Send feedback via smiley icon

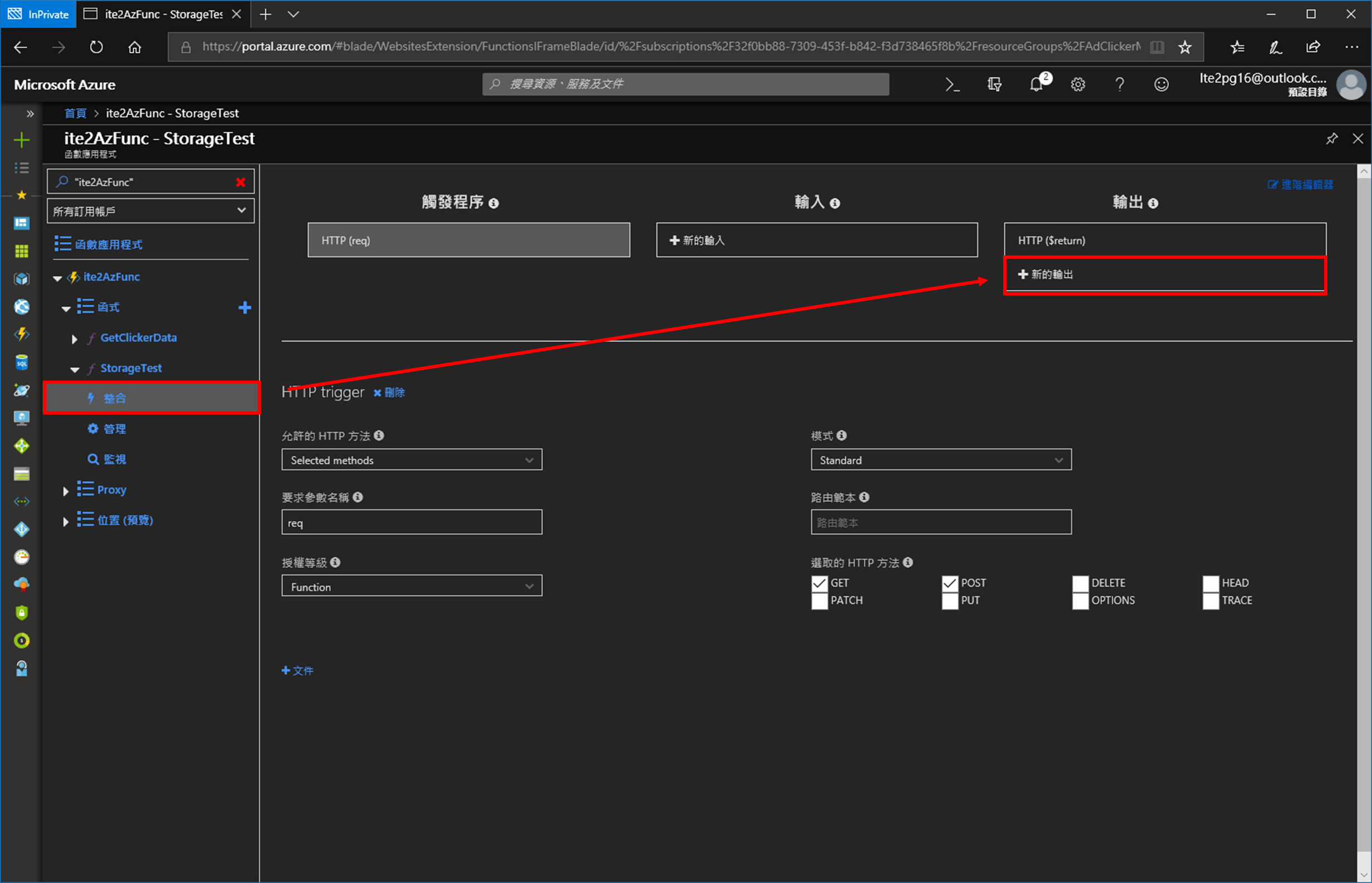pos(1161,84)
